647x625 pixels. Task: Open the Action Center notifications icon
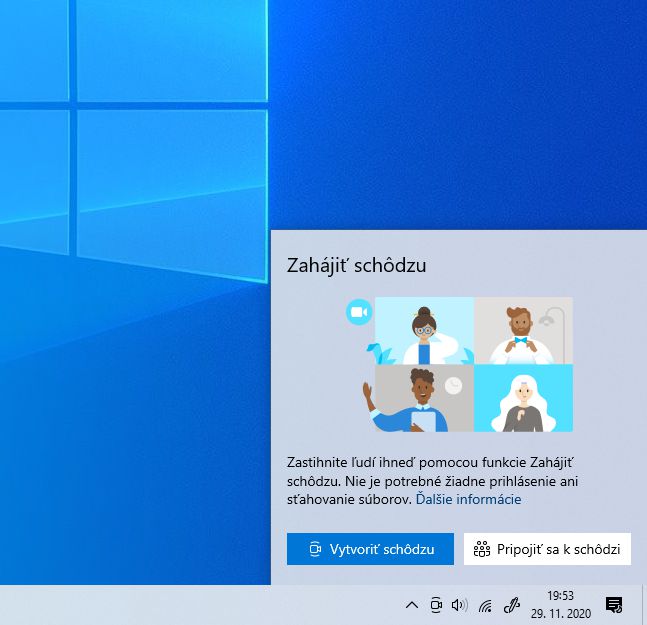click(614, 605)
